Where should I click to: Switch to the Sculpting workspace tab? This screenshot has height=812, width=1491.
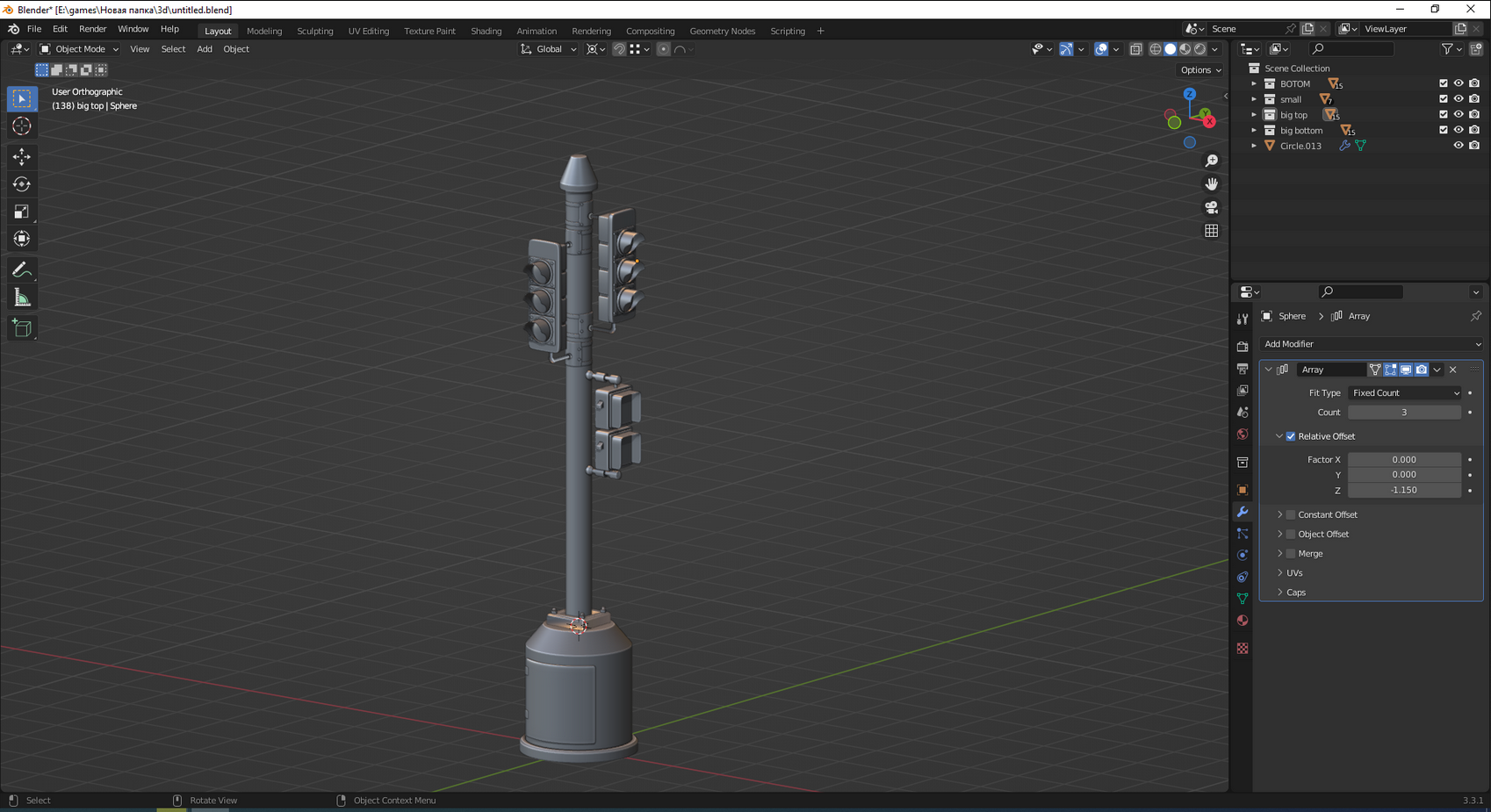[x=314, y=31]
